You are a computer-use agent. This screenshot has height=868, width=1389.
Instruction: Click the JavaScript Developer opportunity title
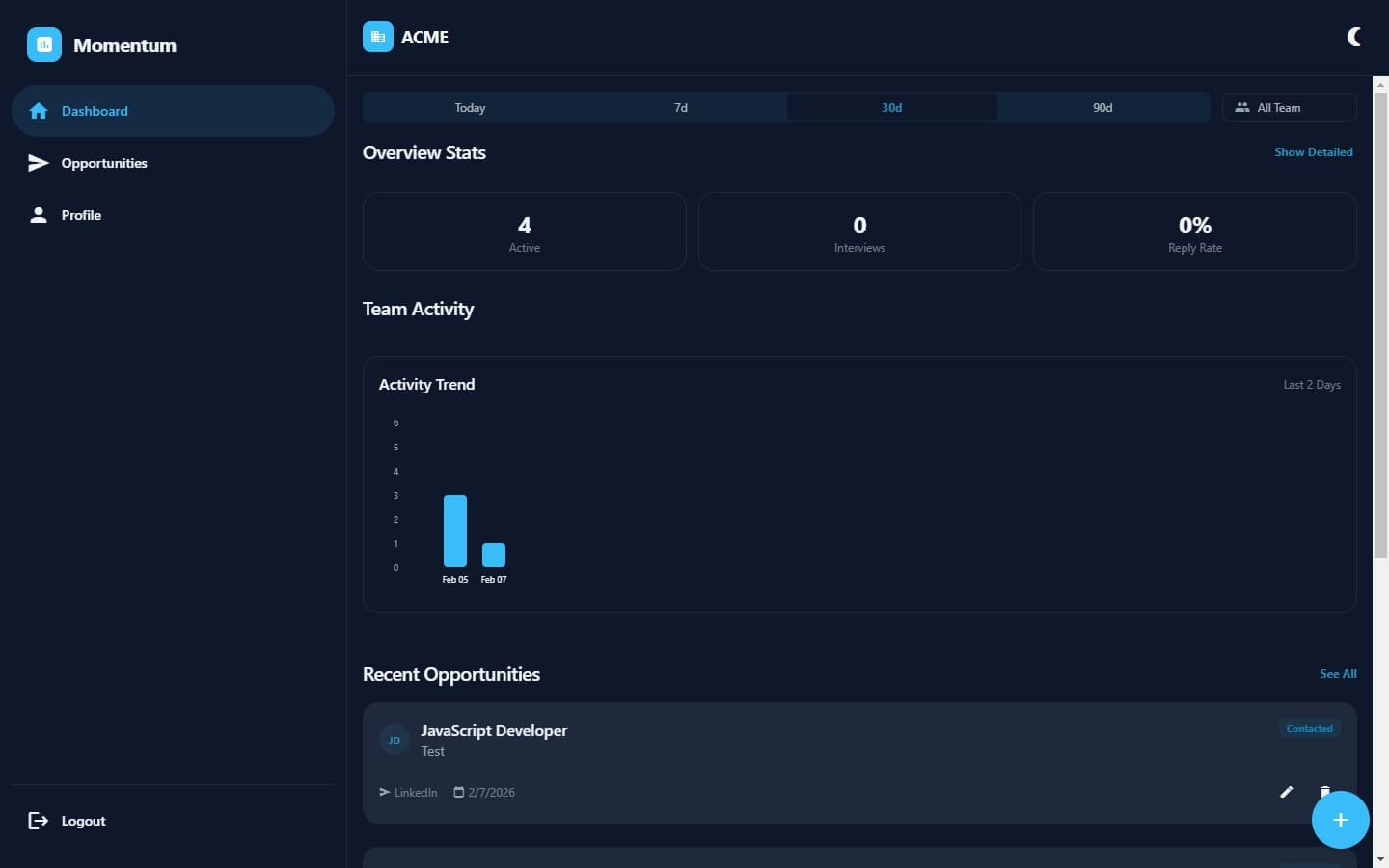[x=494, y=730]
